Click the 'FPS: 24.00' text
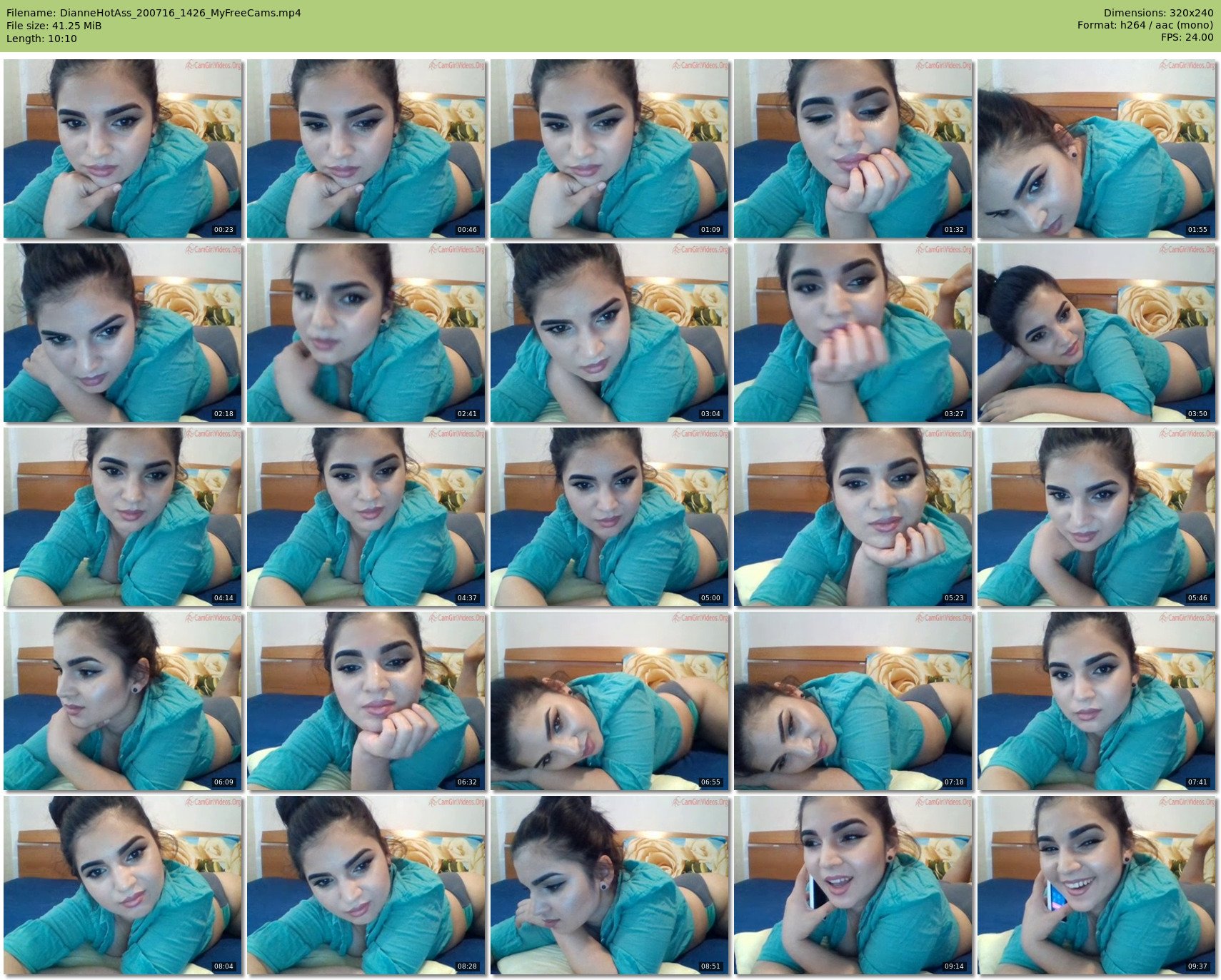Screen dimensions: 1221x980 1187,39
